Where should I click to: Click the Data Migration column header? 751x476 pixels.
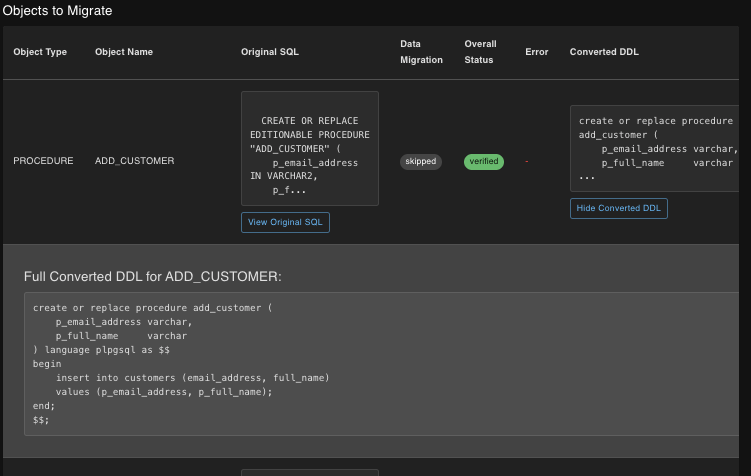[x=421, y=52]
